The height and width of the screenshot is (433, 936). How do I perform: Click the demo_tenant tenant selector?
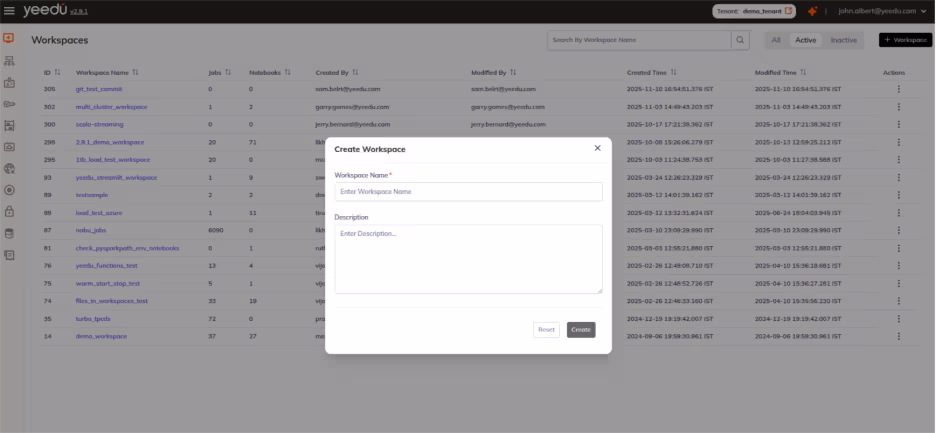click(x=753, y=11)
